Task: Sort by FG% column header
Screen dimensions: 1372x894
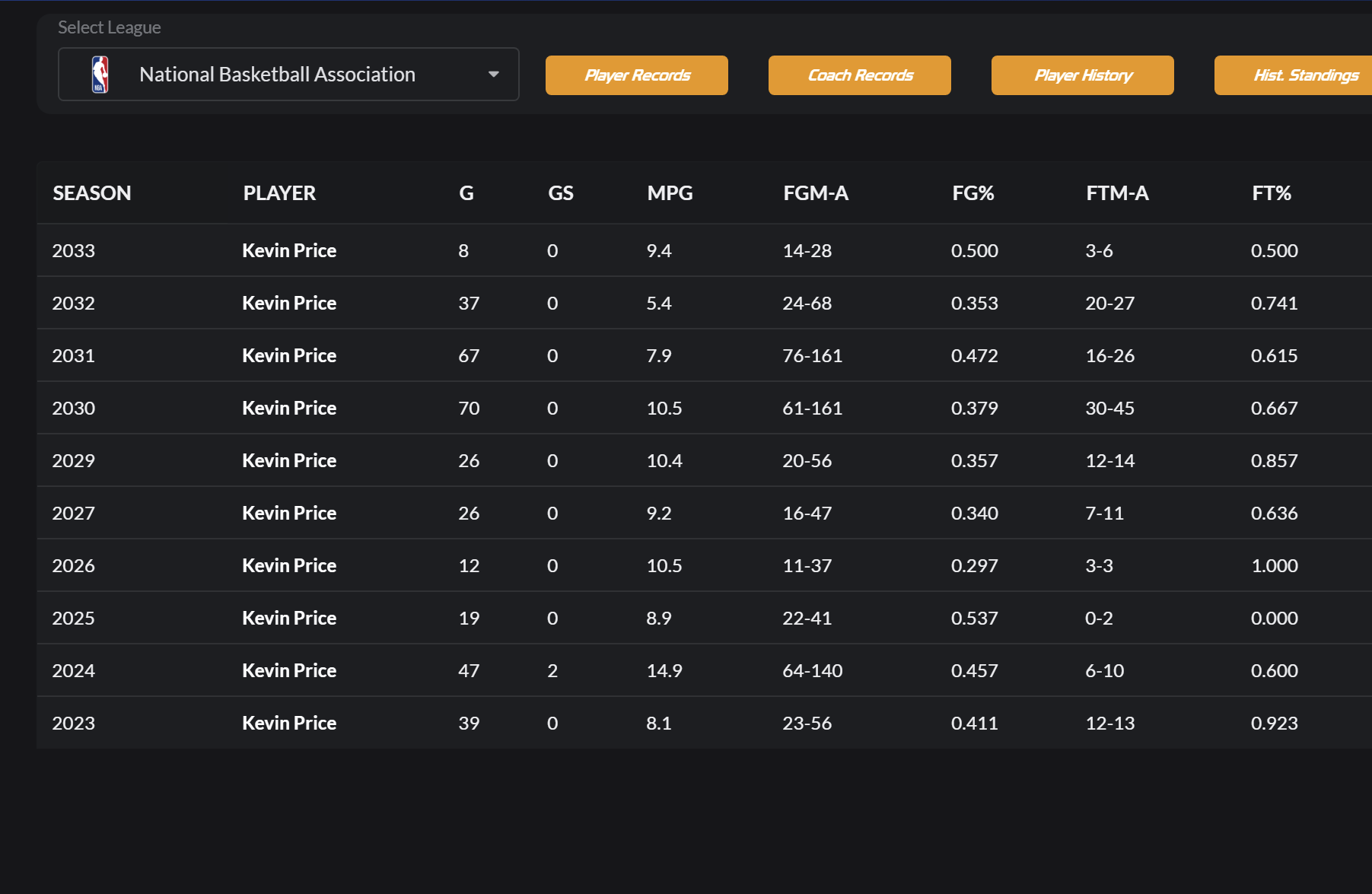Action: pyautogui.click(x=972, y=193)
